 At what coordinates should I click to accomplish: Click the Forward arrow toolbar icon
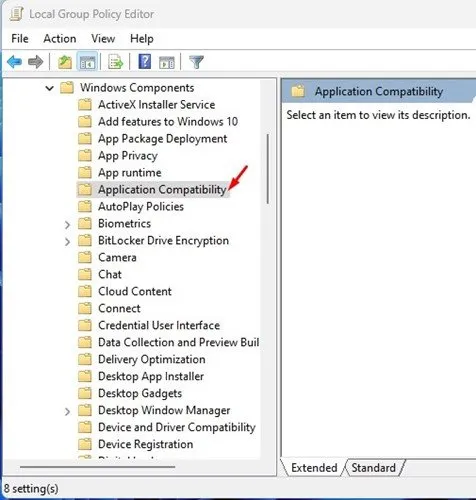click(x=35, y=62)
